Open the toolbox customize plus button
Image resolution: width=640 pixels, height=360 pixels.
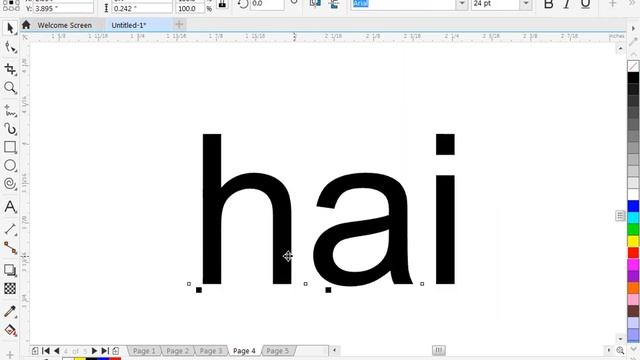pyautogui.click(x=10, y=355)
